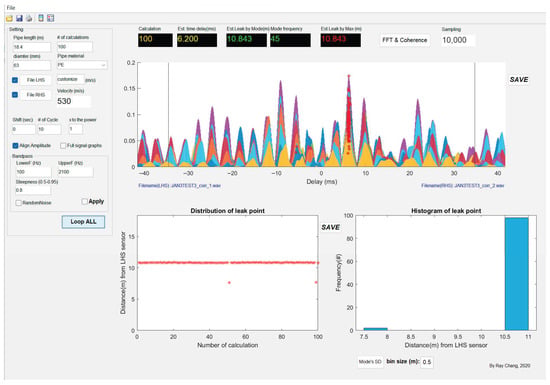Viewport: 550px width, 385px height.
Task: Open the Pipe material dropdown
Action: 82,65
